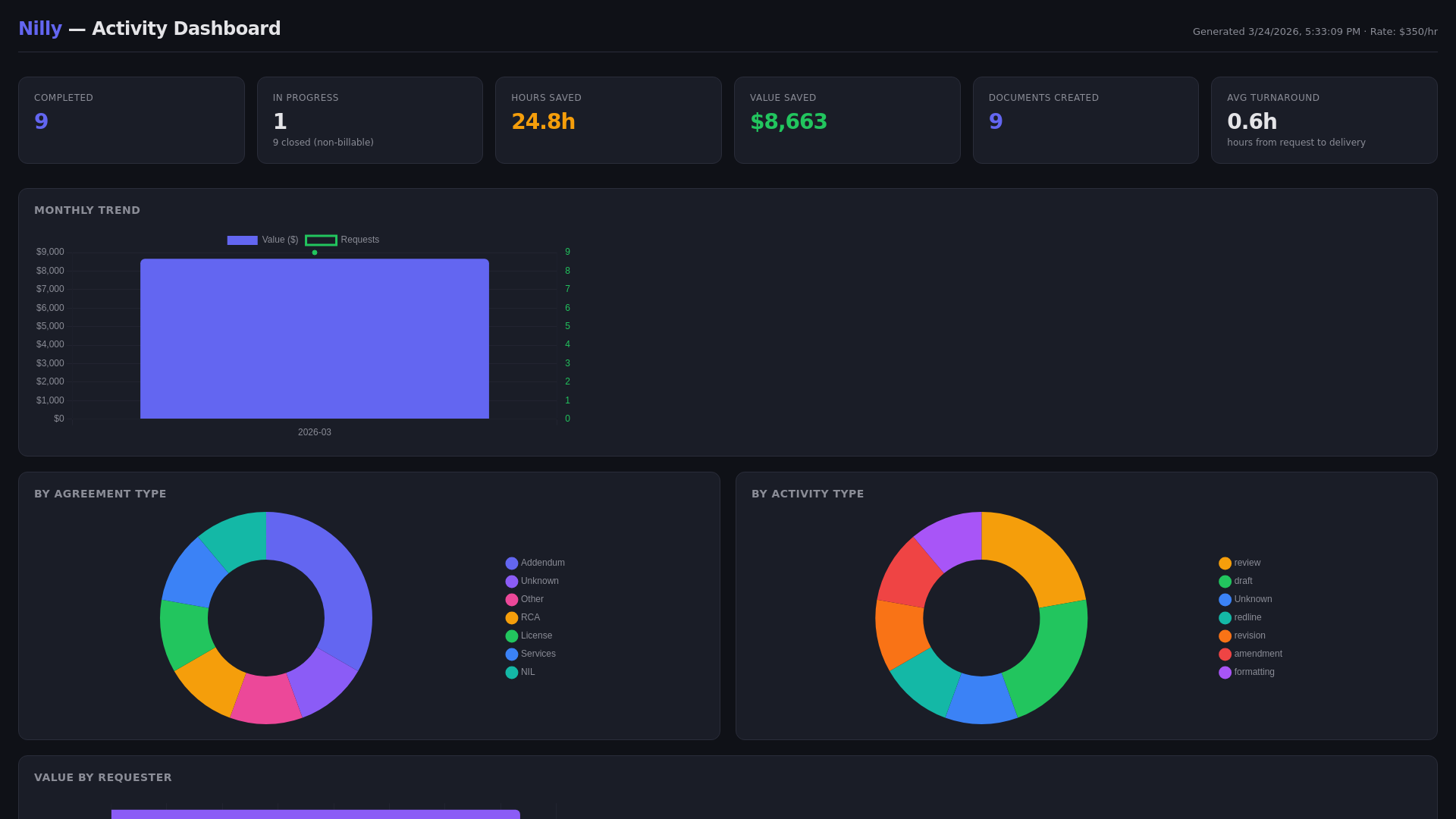
Task: Click the '$5,000' y-axis label
Action: pyautogui.click(x=50, y=326)
